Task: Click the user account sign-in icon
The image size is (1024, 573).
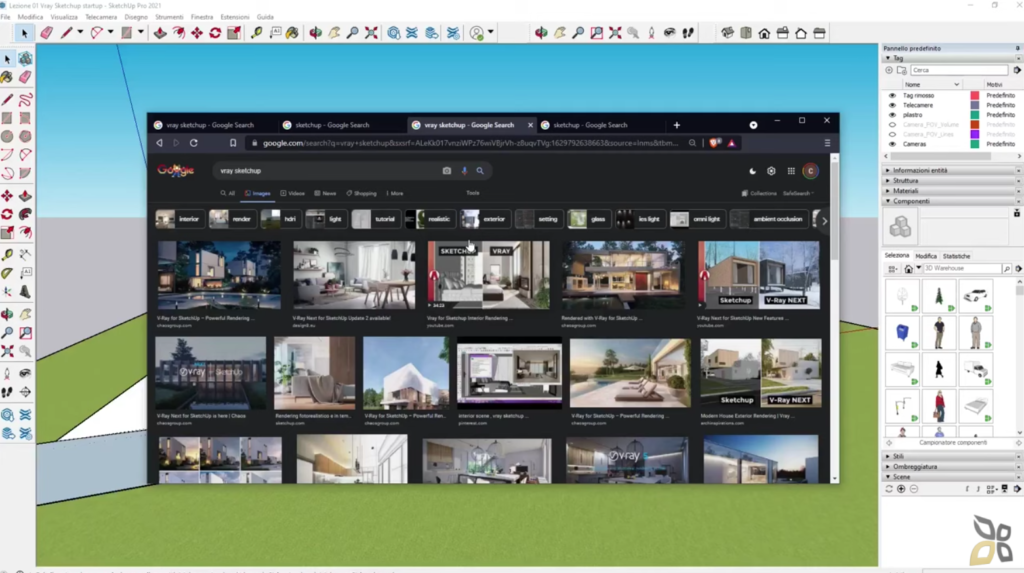Action: pyautogui.click(x=477, y=33)
